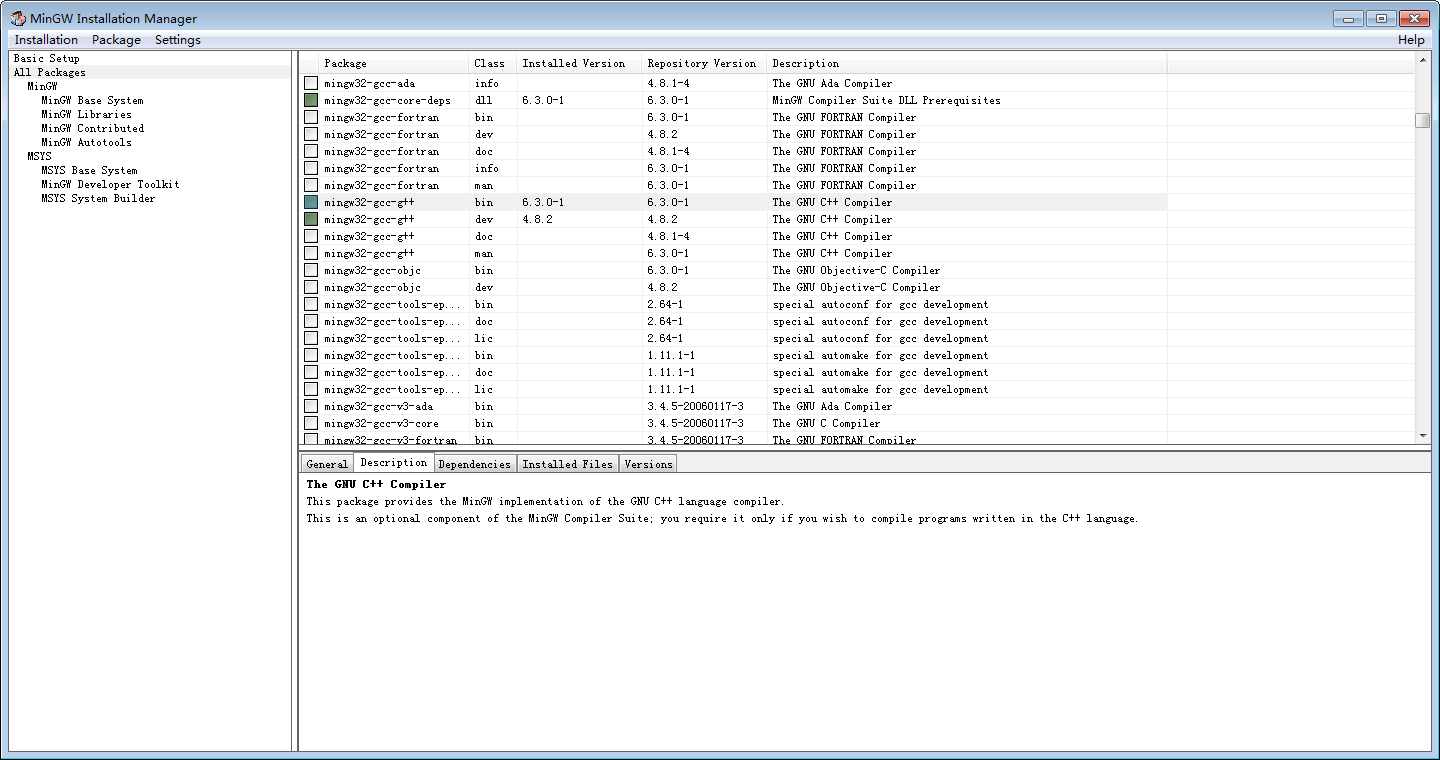Switch to the Installed Files tab

568,464
